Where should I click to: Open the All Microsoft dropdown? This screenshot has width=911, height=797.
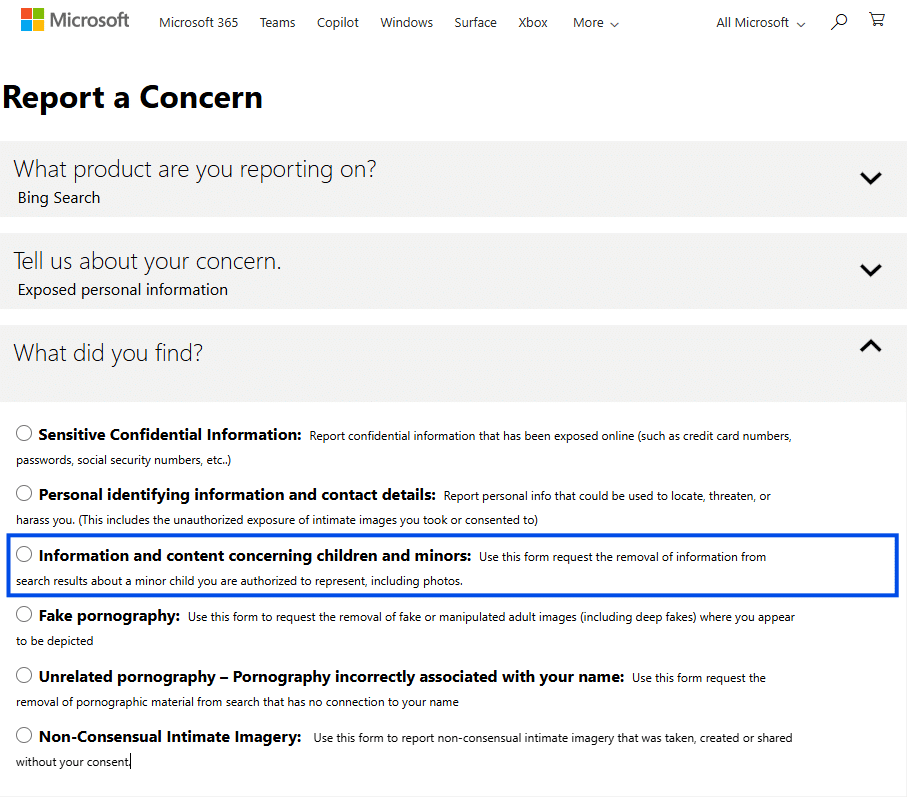760,23
